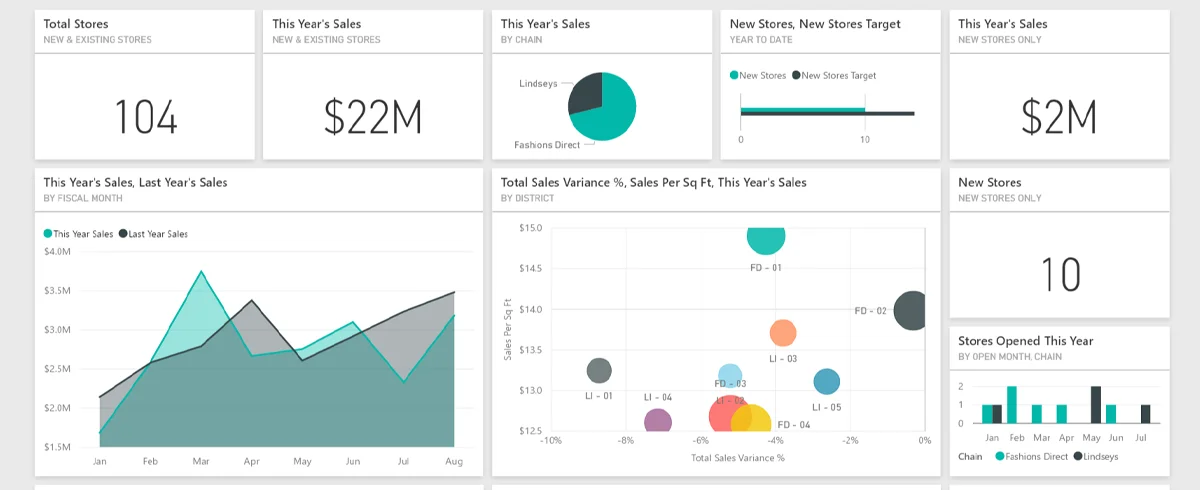Click the teal New Stores legend dot
The image size is (1200, 490).
735,75
